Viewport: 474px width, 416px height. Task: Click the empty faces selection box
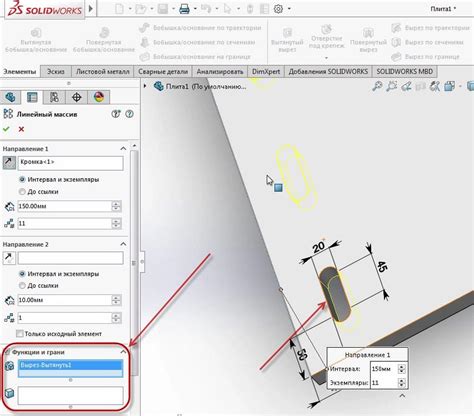70,396
